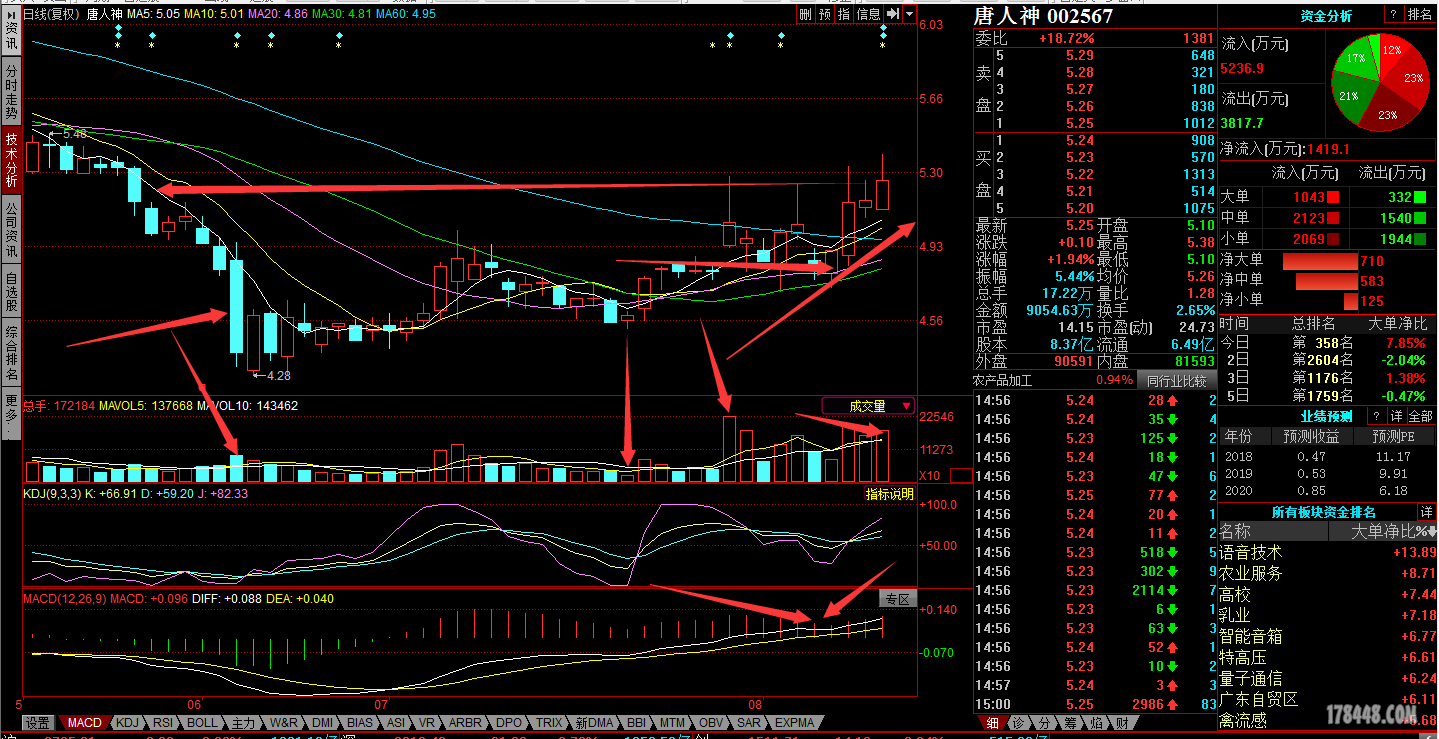
Task: Switch to the RSI indicator tab
Action: (163, 722)
